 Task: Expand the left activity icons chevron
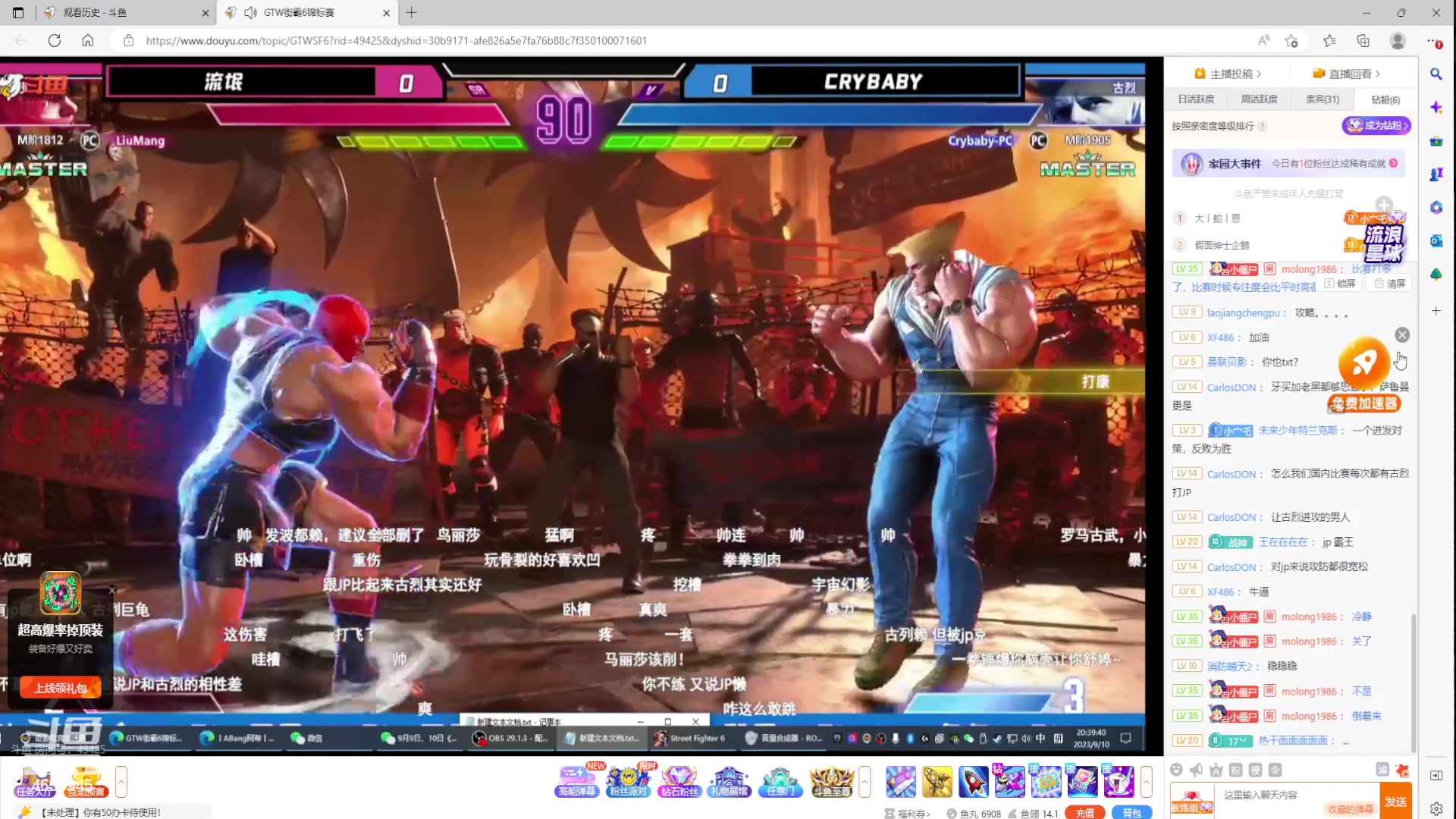pos(121,782)
